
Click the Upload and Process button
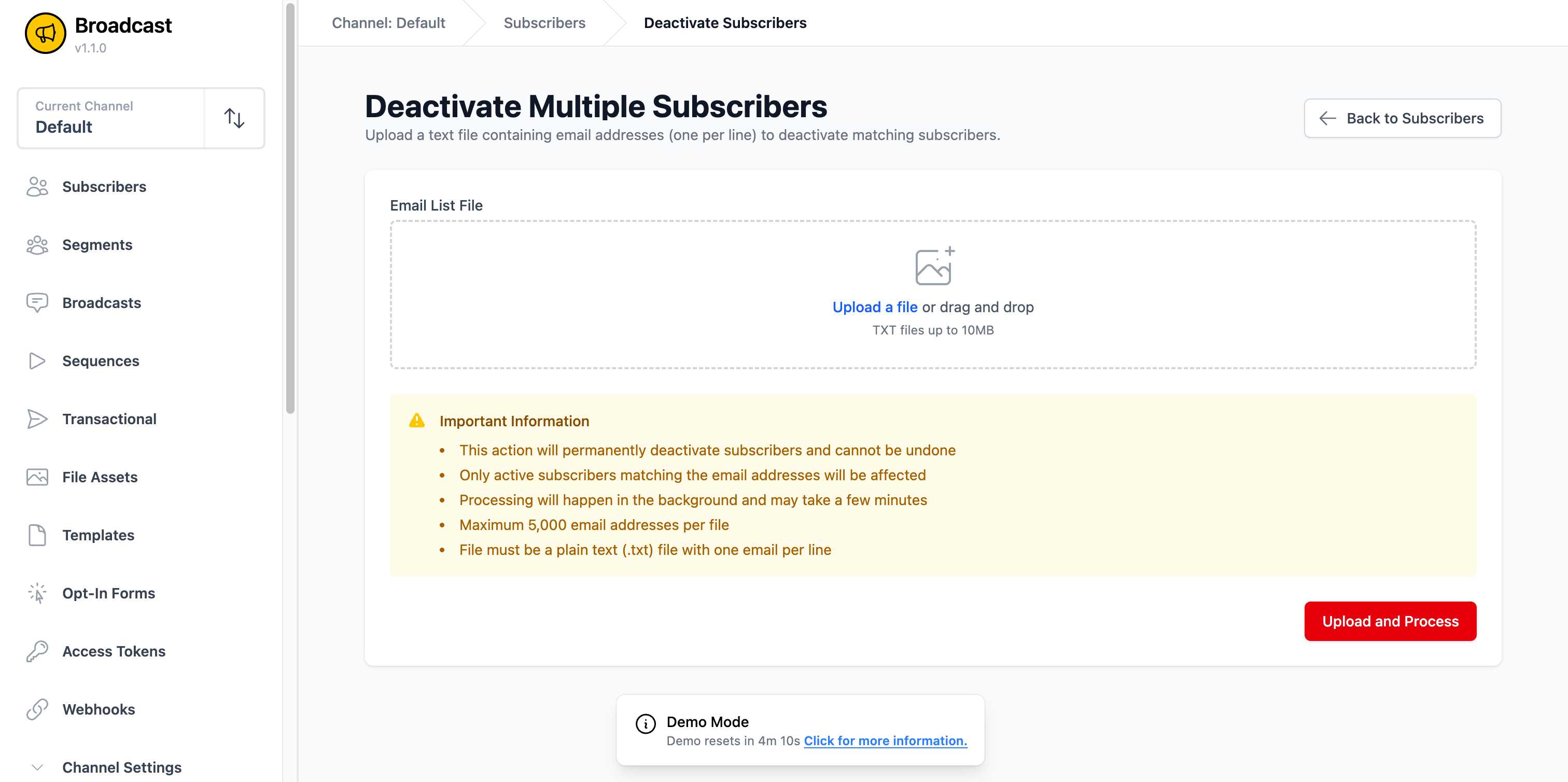click(x=1390, y=621)
